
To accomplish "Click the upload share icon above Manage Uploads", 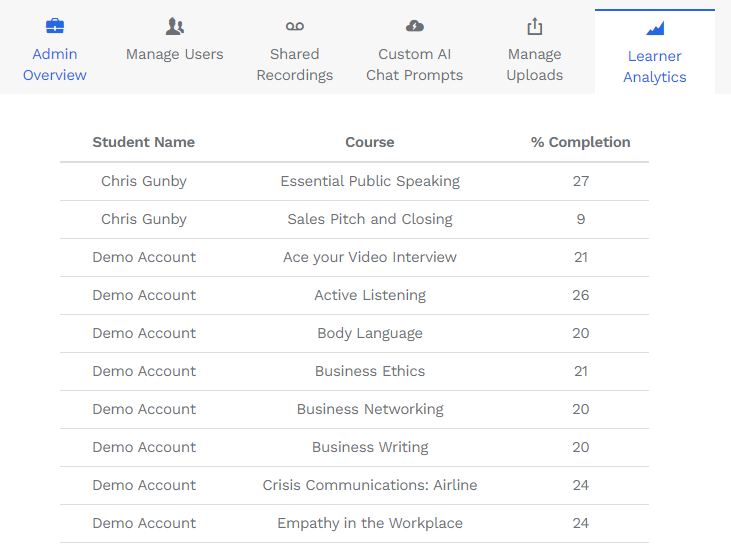I will (535, 26).
